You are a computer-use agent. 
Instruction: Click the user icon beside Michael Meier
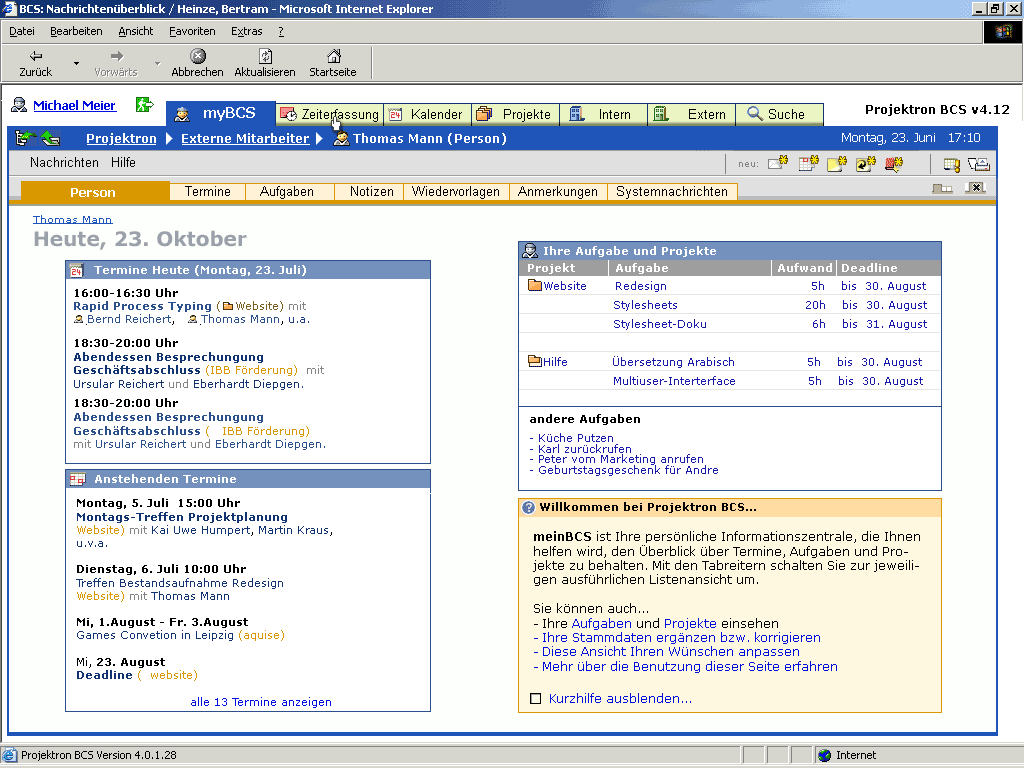point(20,104)
